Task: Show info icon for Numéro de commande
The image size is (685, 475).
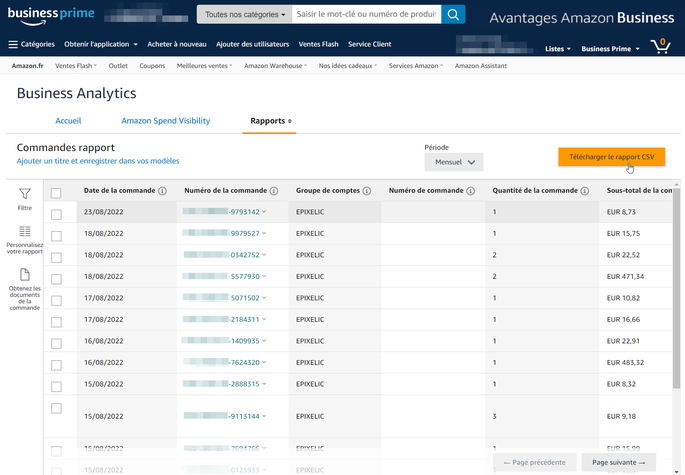Action: 471,191
